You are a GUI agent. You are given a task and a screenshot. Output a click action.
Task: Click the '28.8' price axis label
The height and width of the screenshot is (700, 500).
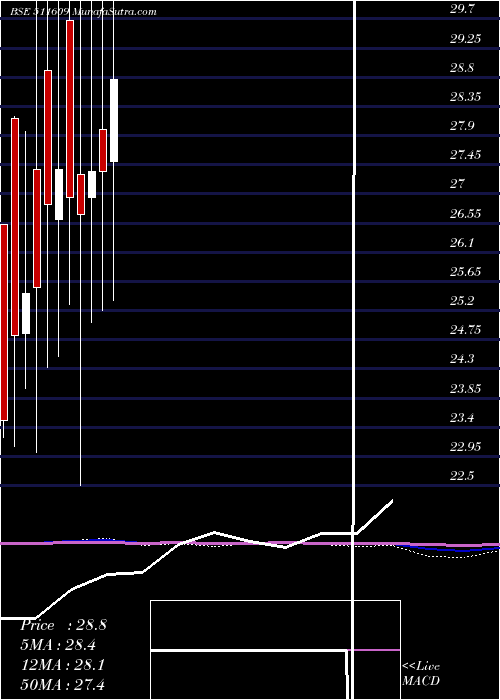click(464, 68)
